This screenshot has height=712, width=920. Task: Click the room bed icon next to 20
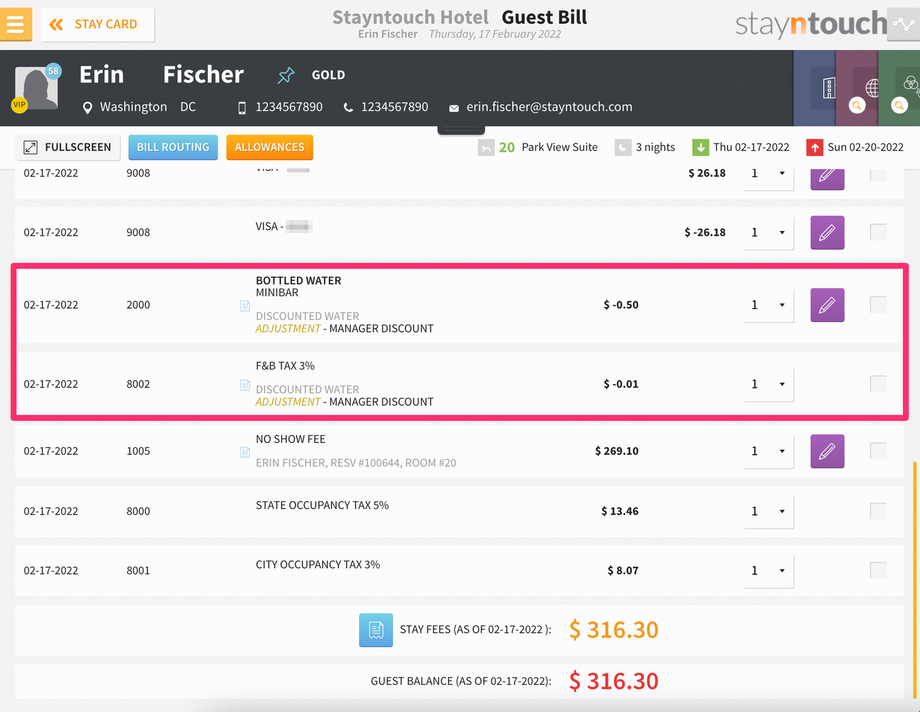[486, 147]
